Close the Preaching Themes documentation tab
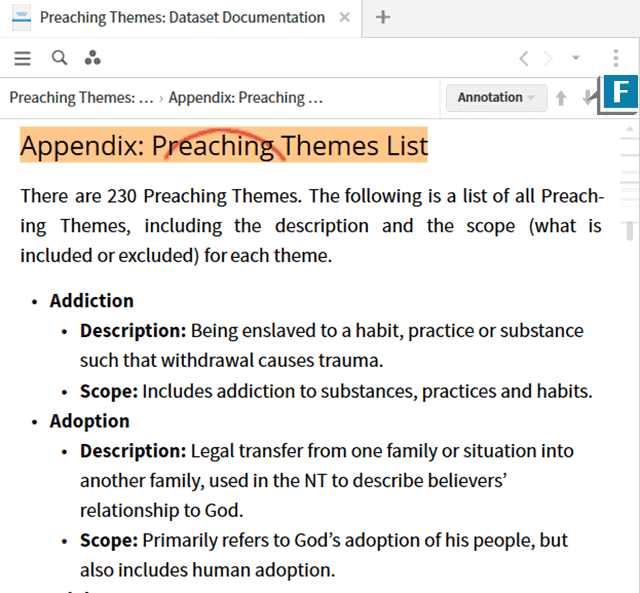640x593 pixels. [345, 18]
